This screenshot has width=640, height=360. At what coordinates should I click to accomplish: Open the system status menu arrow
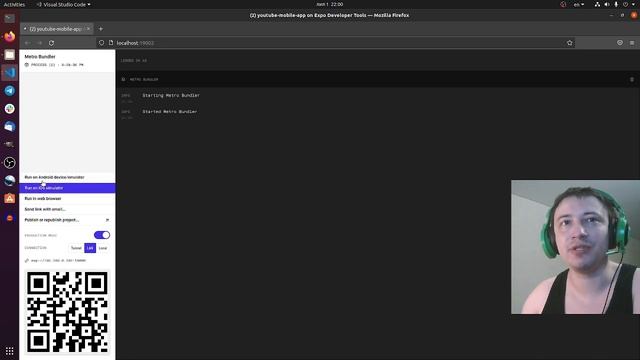633,4
